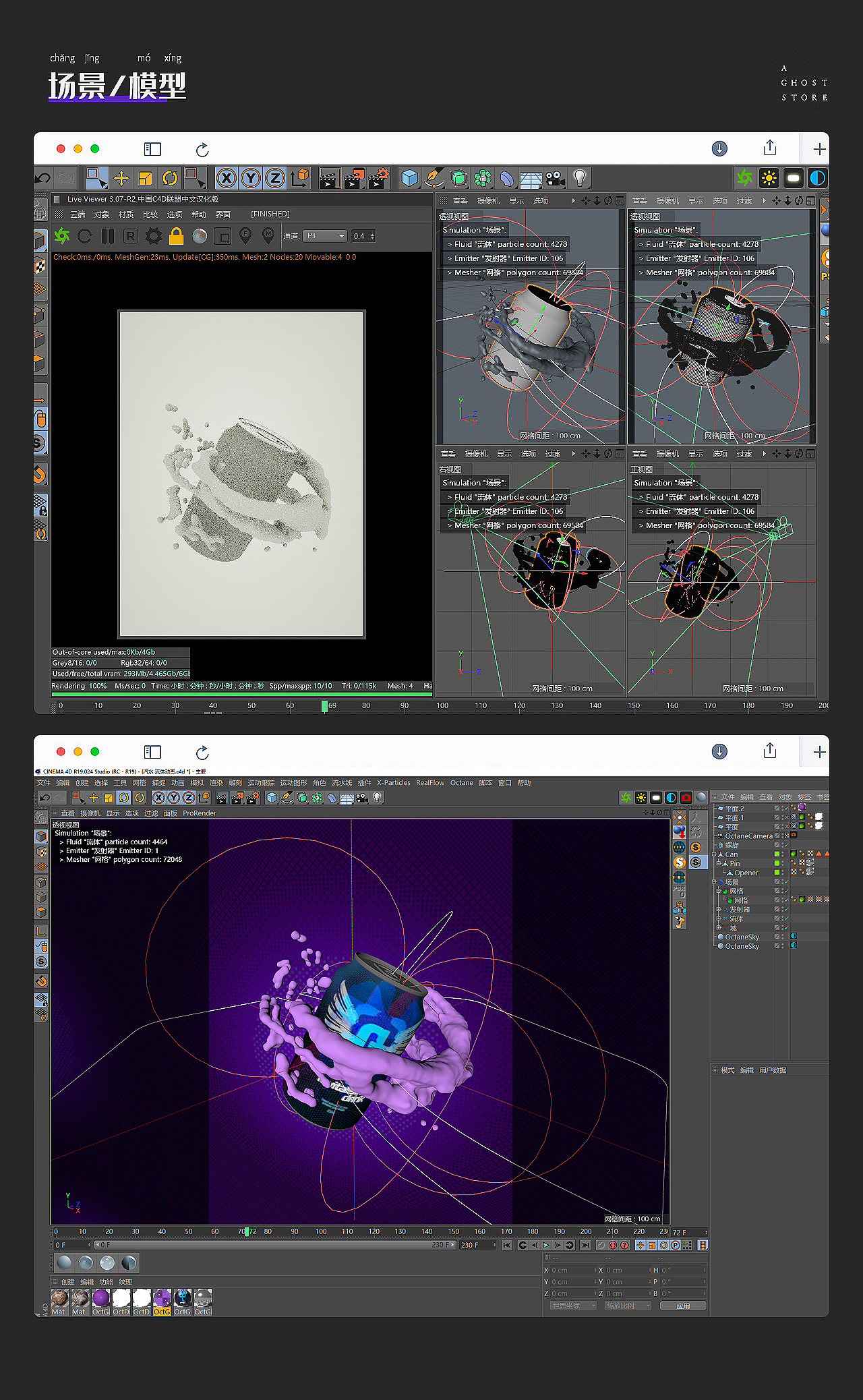Viewport: 863px width, 1400px height.
Task: Open the RealFlow menu
Action: [430, 783]
